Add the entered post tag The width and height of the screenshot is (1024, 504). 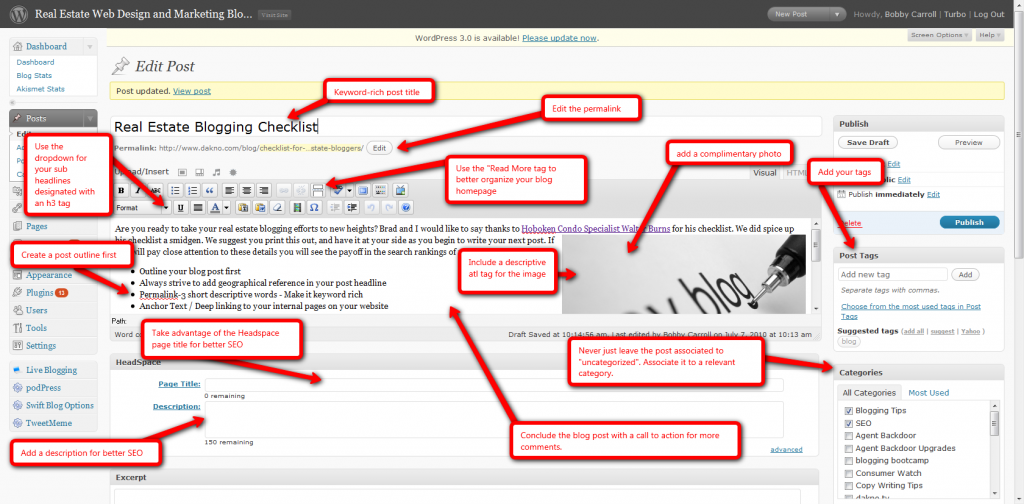click(x=965, y=275)
